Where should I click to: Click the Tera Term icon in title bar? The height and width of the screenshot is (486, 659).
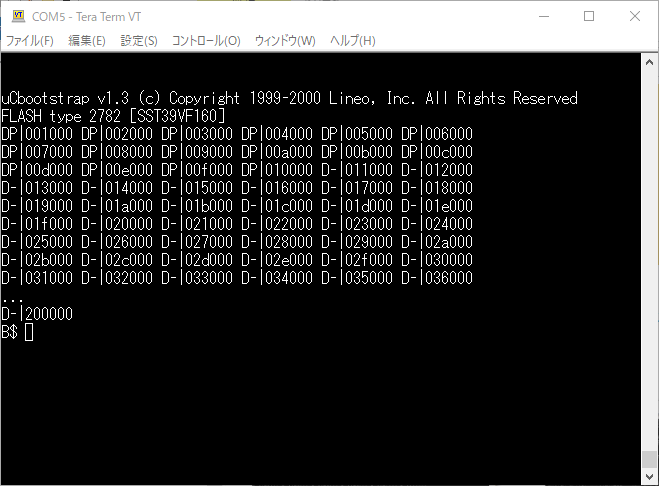tap(17, 16)
